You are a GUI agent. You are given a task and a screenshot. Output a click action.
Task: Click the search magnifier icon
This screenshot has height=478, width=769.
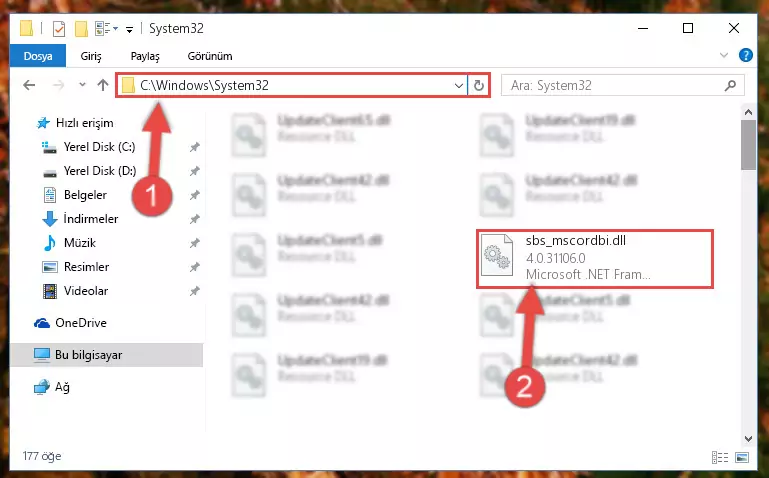click(730, 85)
